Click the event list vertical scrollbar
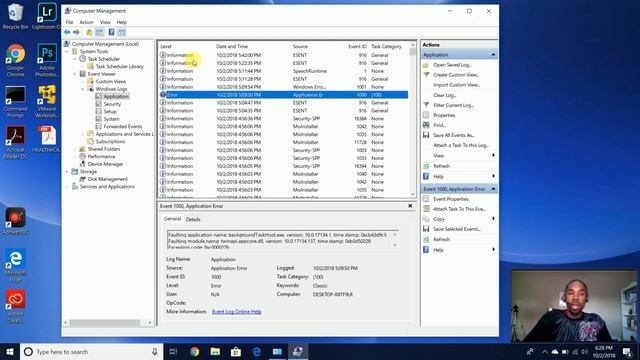 413,119
